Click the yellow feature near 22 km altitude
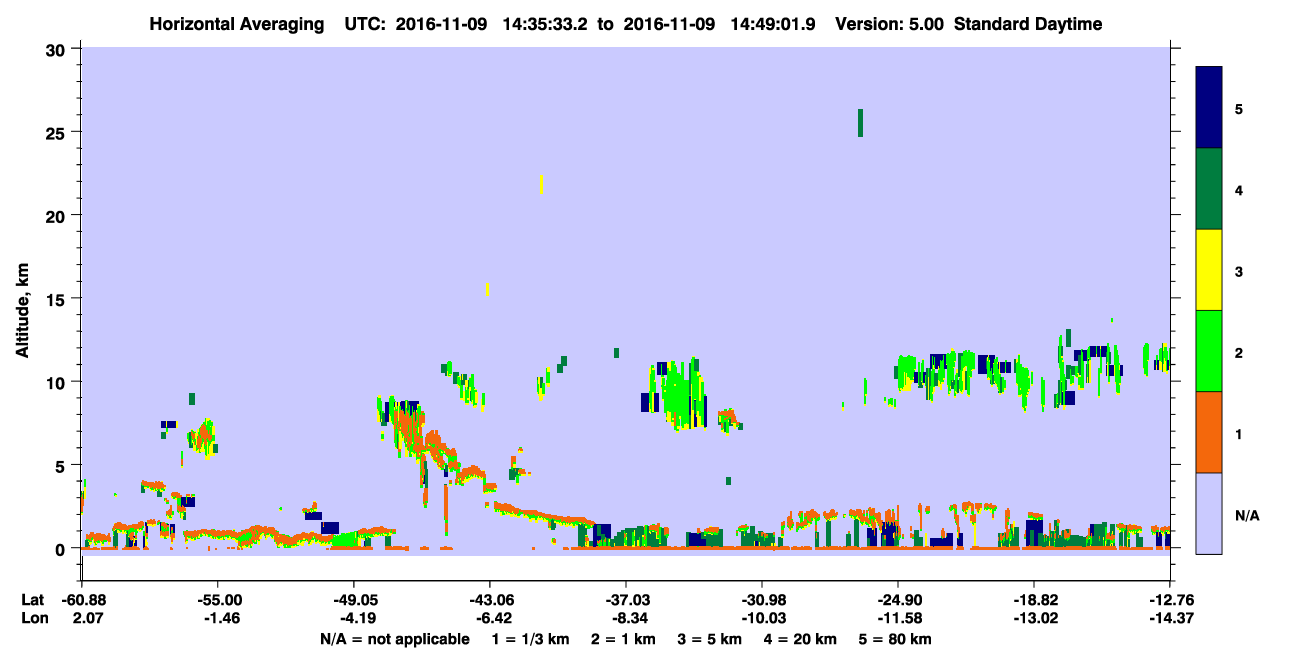1300x667 pixels. [x=542, y=184]
